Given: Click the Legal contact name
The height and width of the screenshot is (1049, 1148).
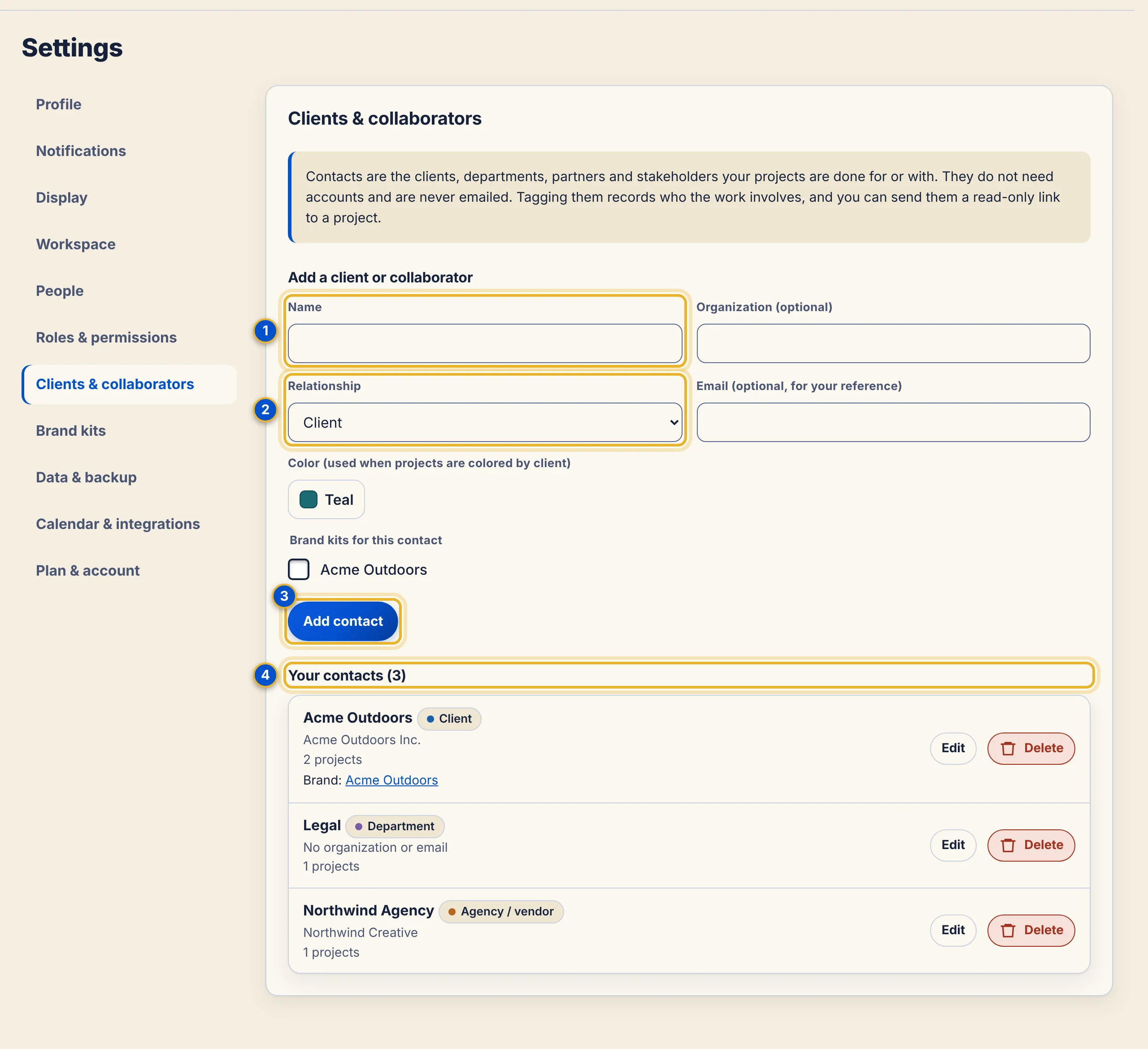Looking at the screenshot, I should [x=322, y=825].
